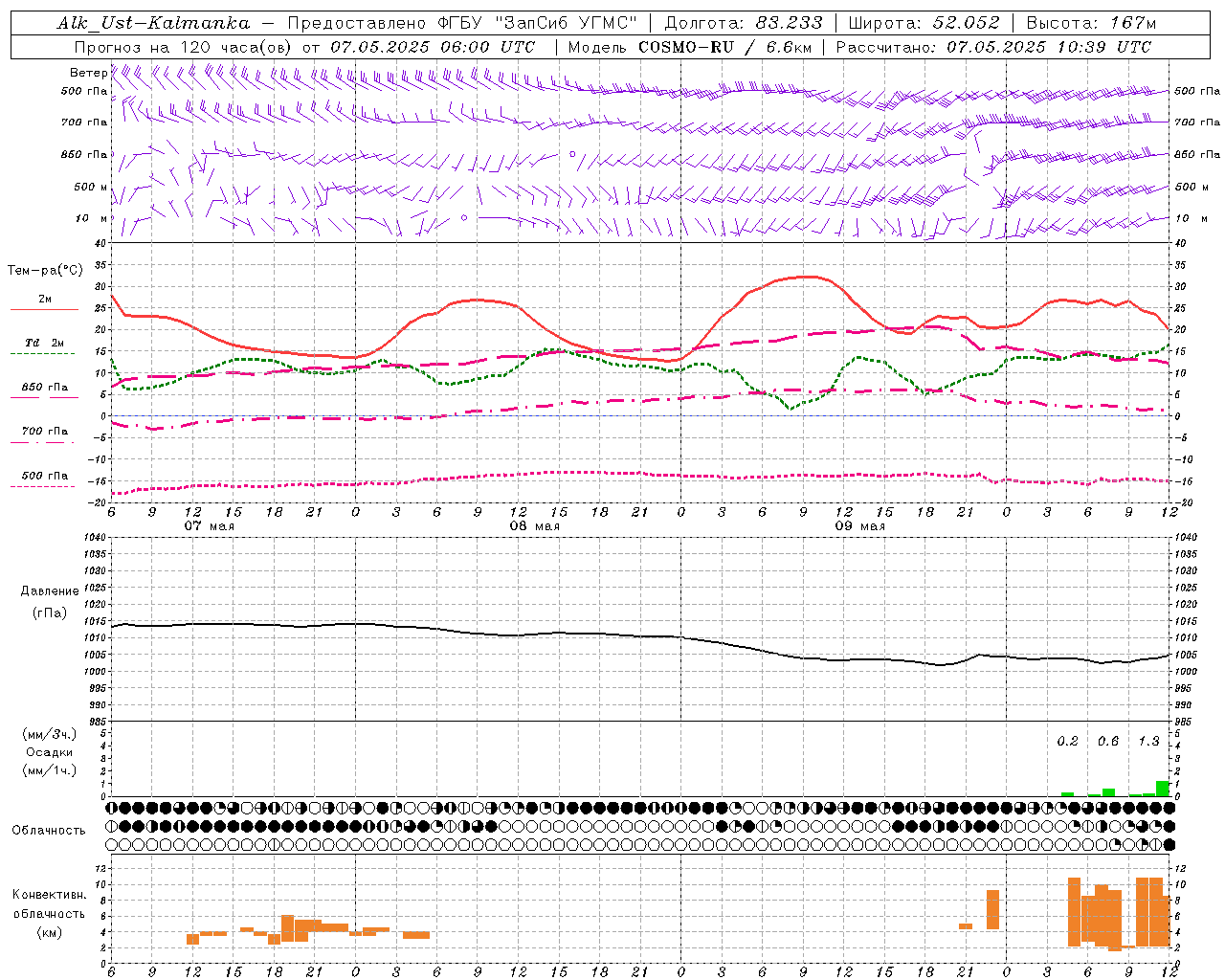This screenshot has width=1225, height=980.
Task: Click the orange convective bar just before midnight on 09 мая
Action: [992, 909]
